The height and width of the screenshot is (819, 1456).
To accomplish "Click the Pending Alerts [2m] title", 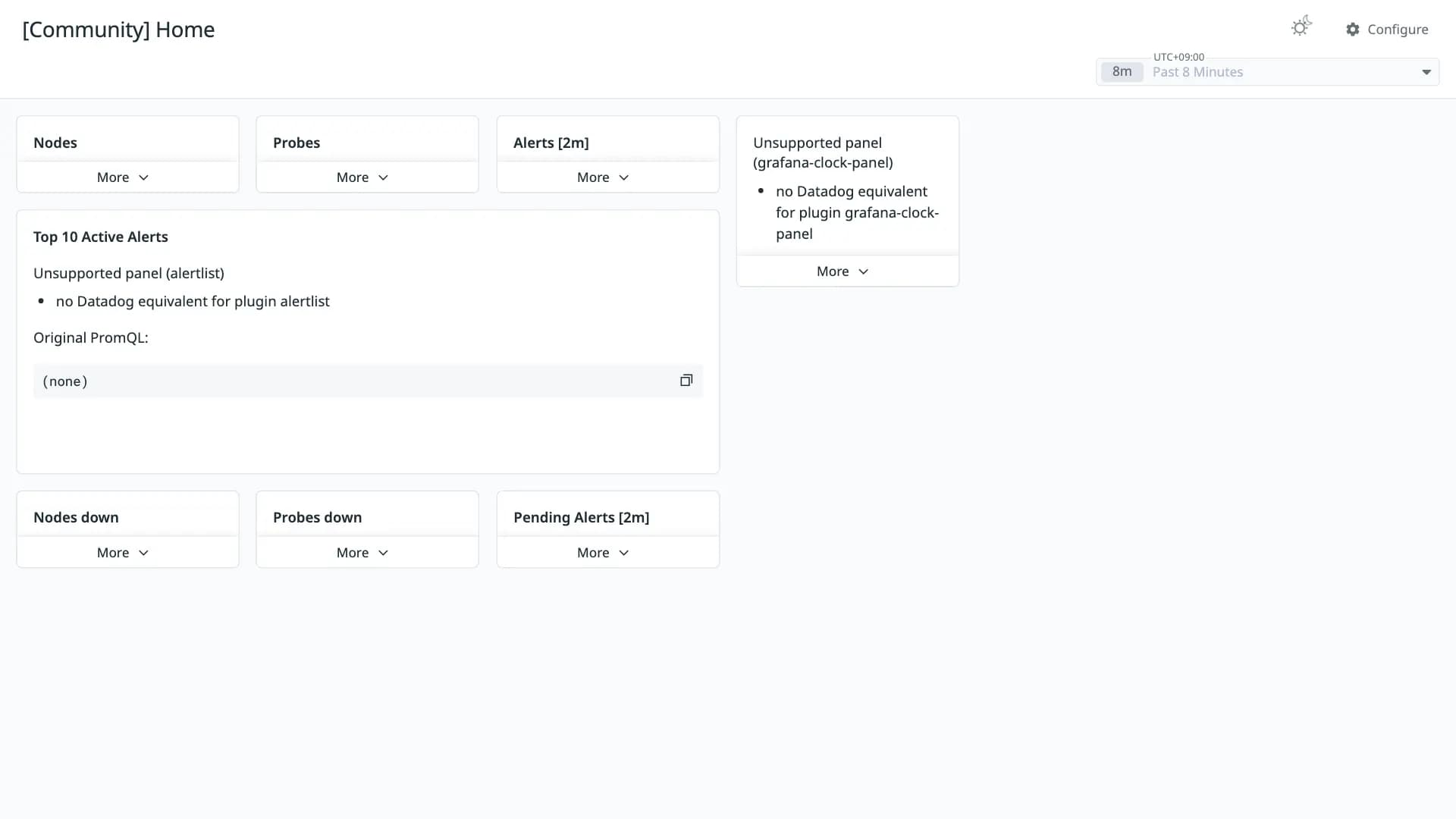I will pos(582,517).
